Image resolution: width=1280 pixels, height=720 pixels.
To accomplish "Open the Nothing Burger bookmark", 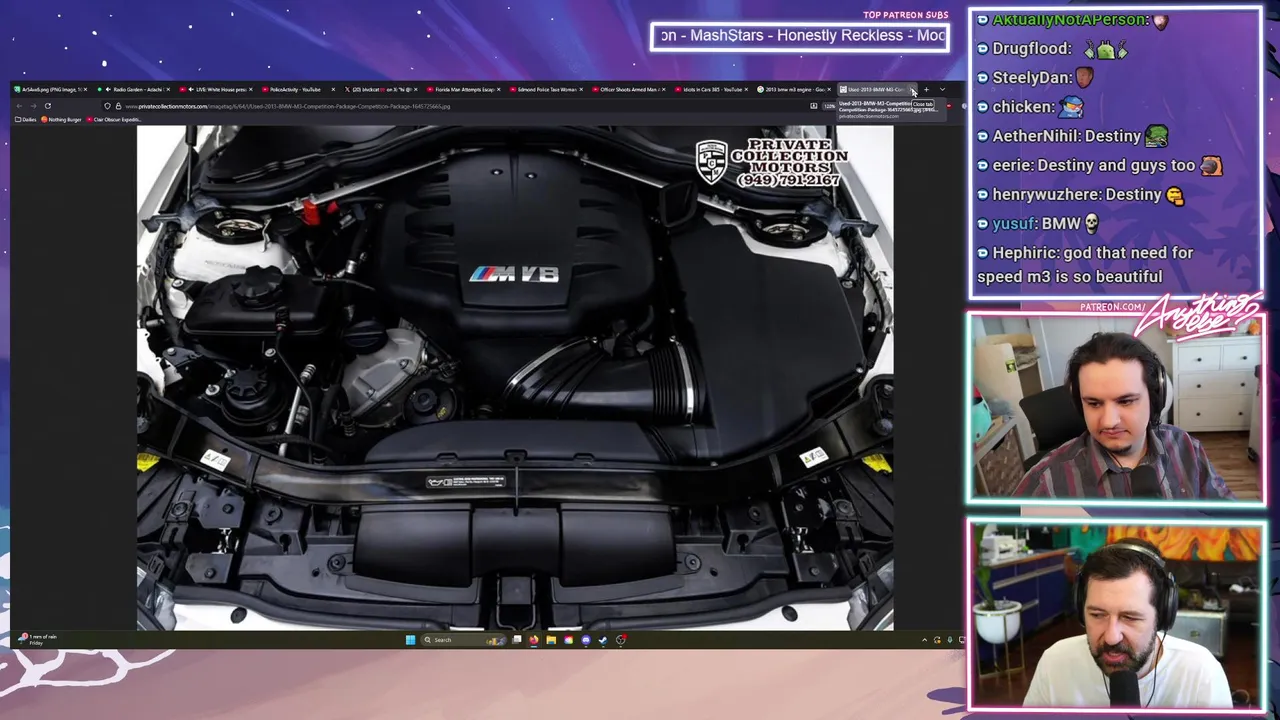I will pos(61,119).
